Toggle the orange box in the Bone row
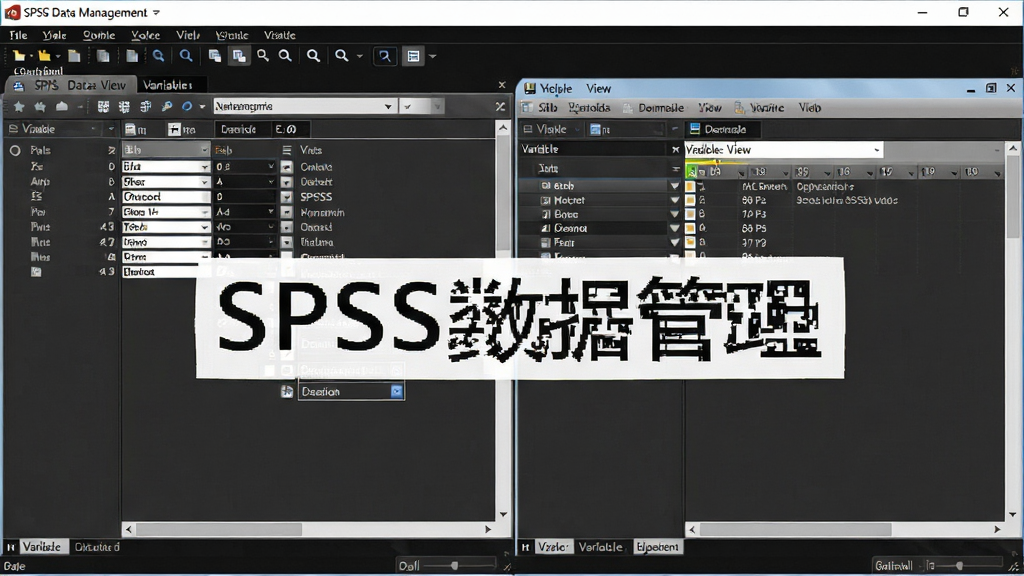Viewport: 1024px width, 576px height. point(690,214)
